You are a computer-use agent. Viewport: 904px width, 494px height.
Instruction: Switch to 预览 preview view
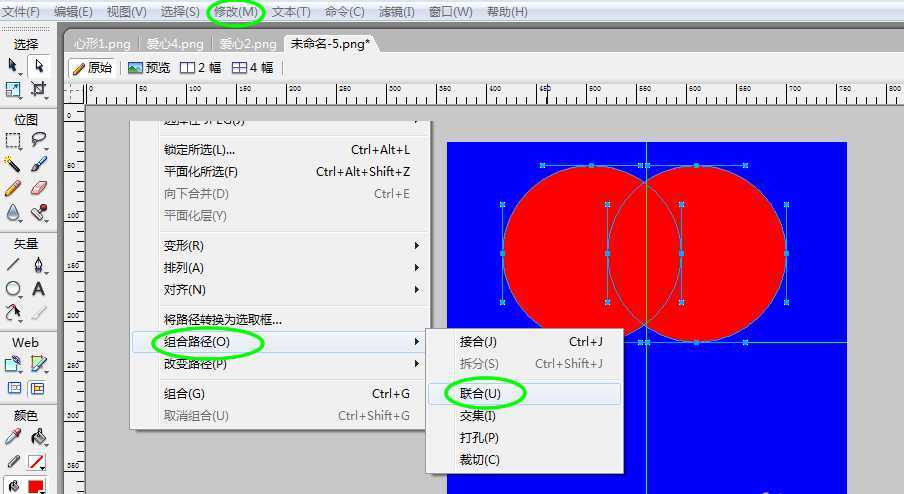point(149,68)
